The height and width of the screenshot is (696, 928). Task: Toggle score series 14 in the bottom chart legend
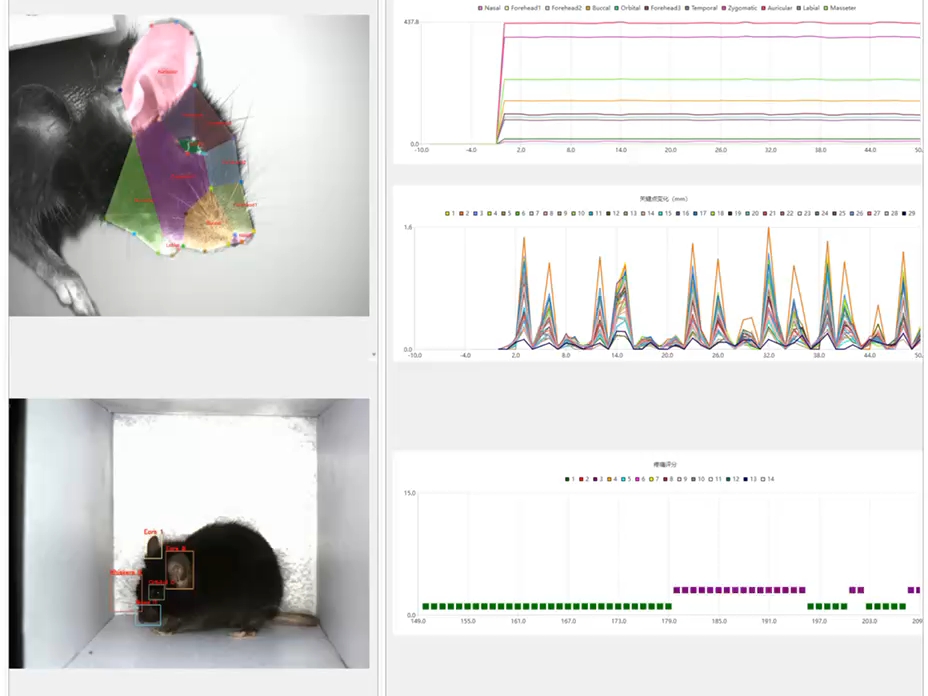pos(768,479)
